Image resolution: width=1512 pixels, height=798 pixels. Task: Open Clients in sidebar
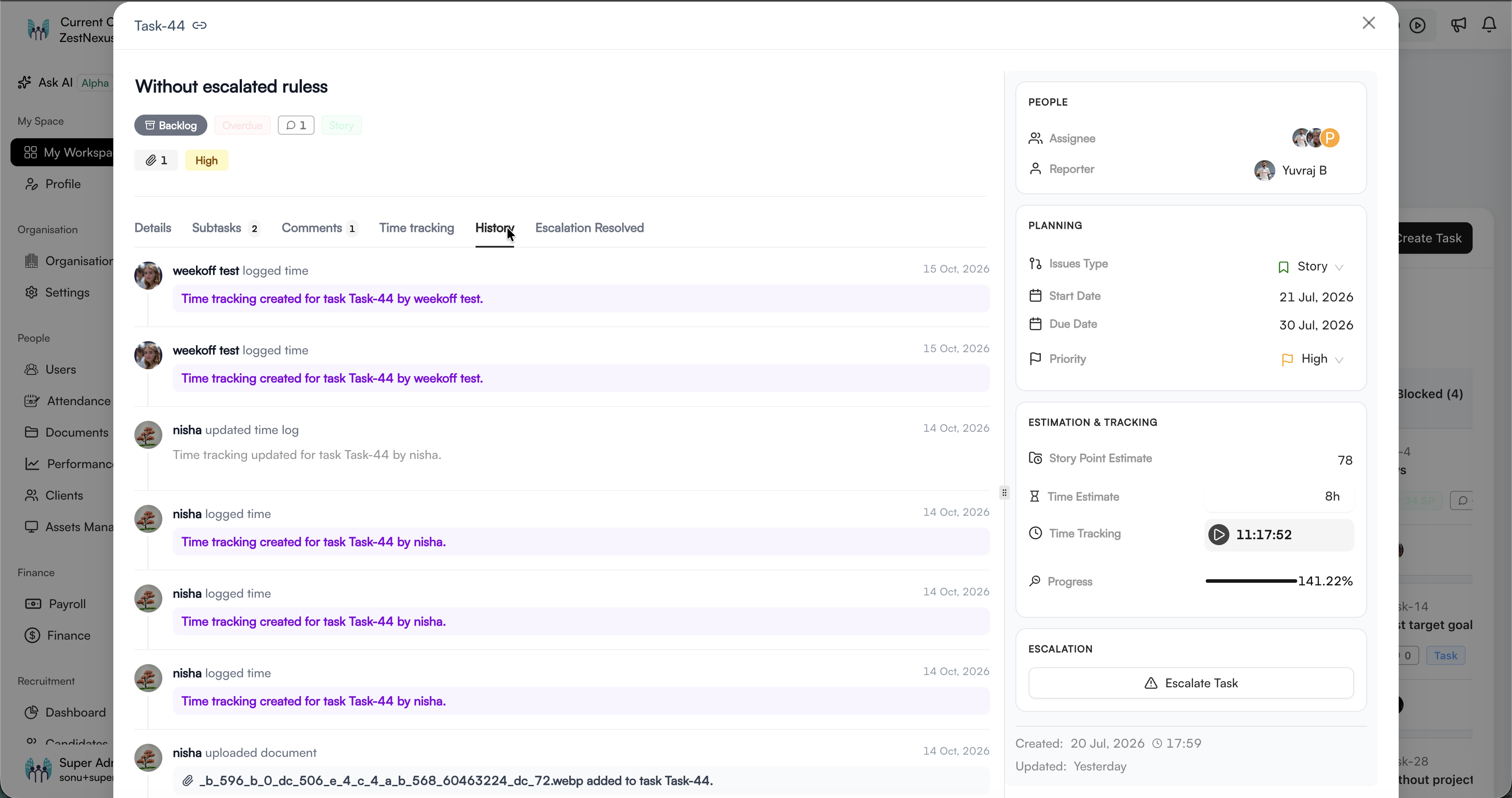click(x=54, y=496)
